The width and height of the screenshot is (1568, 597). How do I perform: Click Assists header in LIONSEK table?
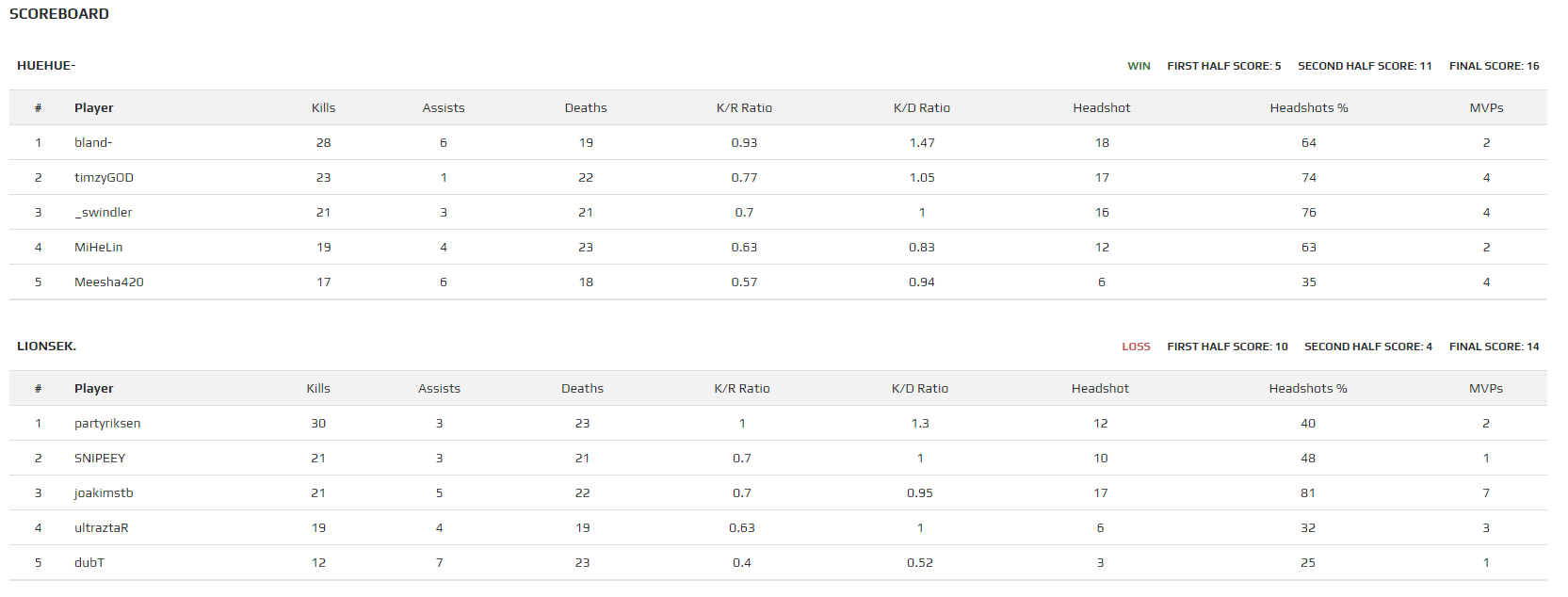(439, 389)
